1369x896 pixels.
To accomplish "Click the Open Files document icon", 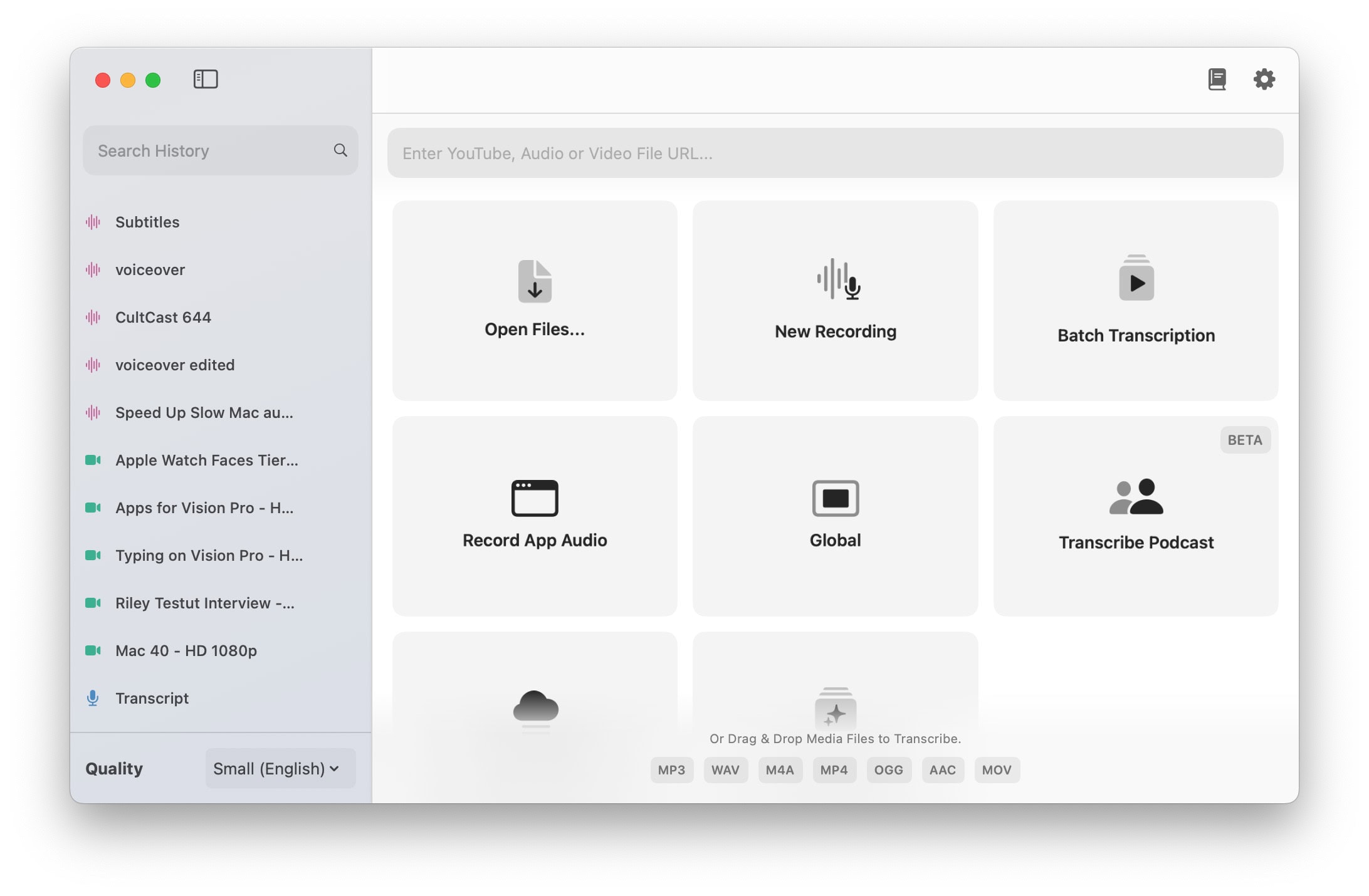I will point(535,281).
